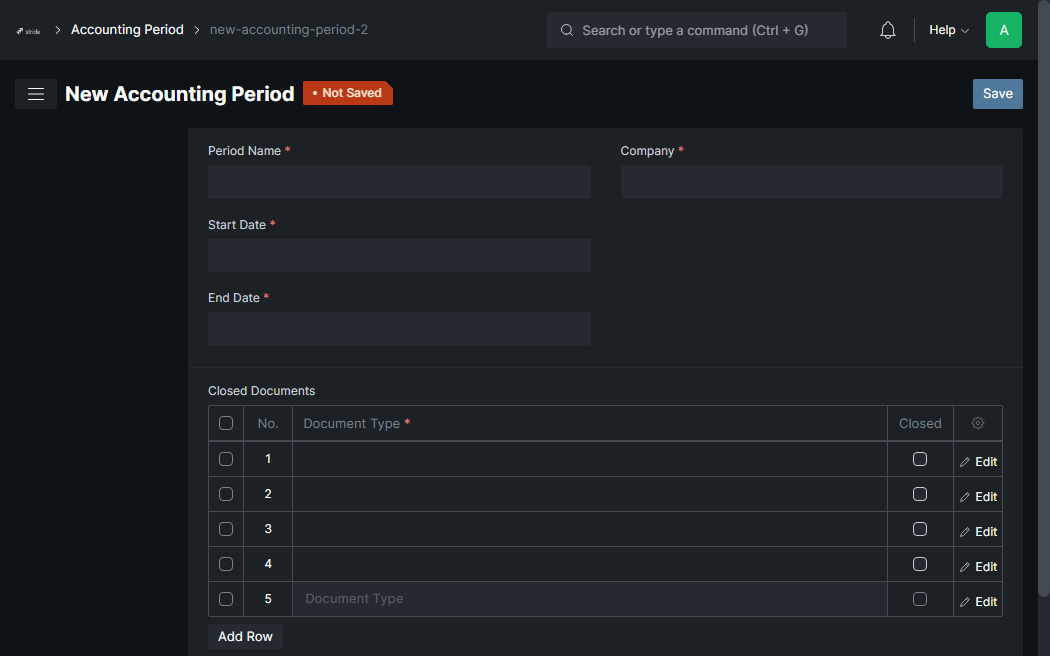1050x656 pixels.
Task: Click the new-accounting-period-2 breadcrumb
Action: click(289, 29)
